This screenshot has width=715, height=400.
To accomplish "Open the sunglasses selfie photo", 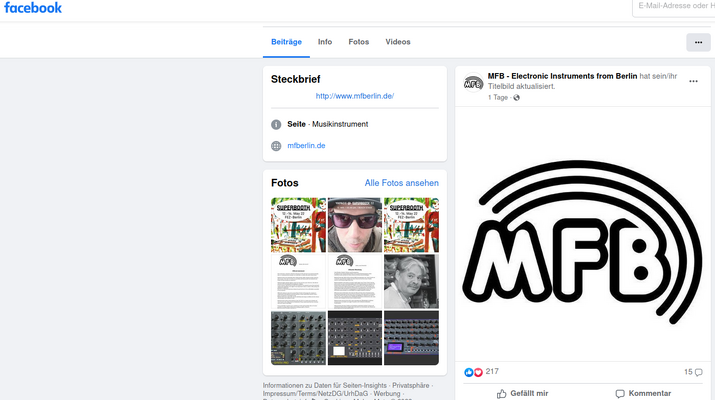I will (x=355, y=225).
